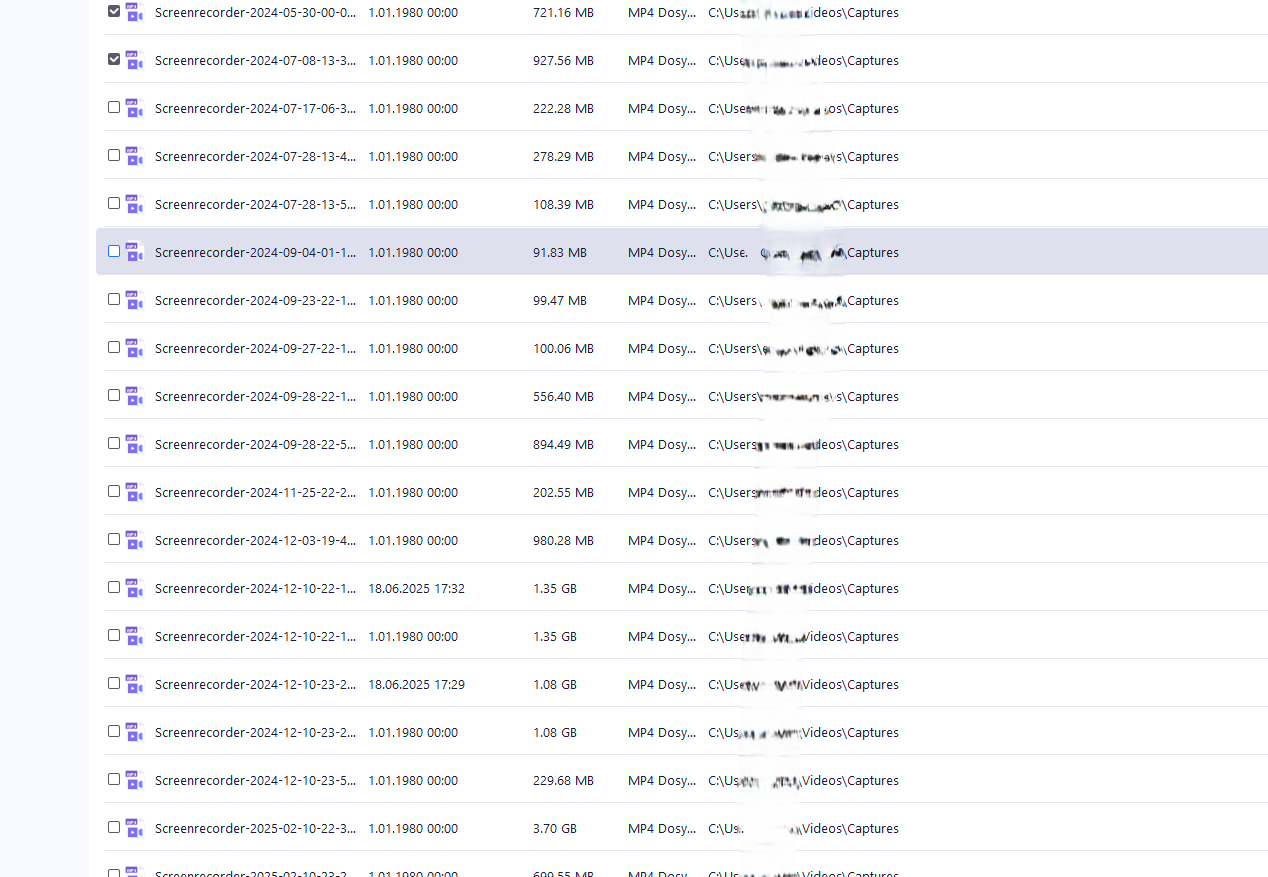Click MP4 icon of file dated 18.06.2025 17:29
The height and width of the screenshot is (877, 1268).
(x=134, y=684)
